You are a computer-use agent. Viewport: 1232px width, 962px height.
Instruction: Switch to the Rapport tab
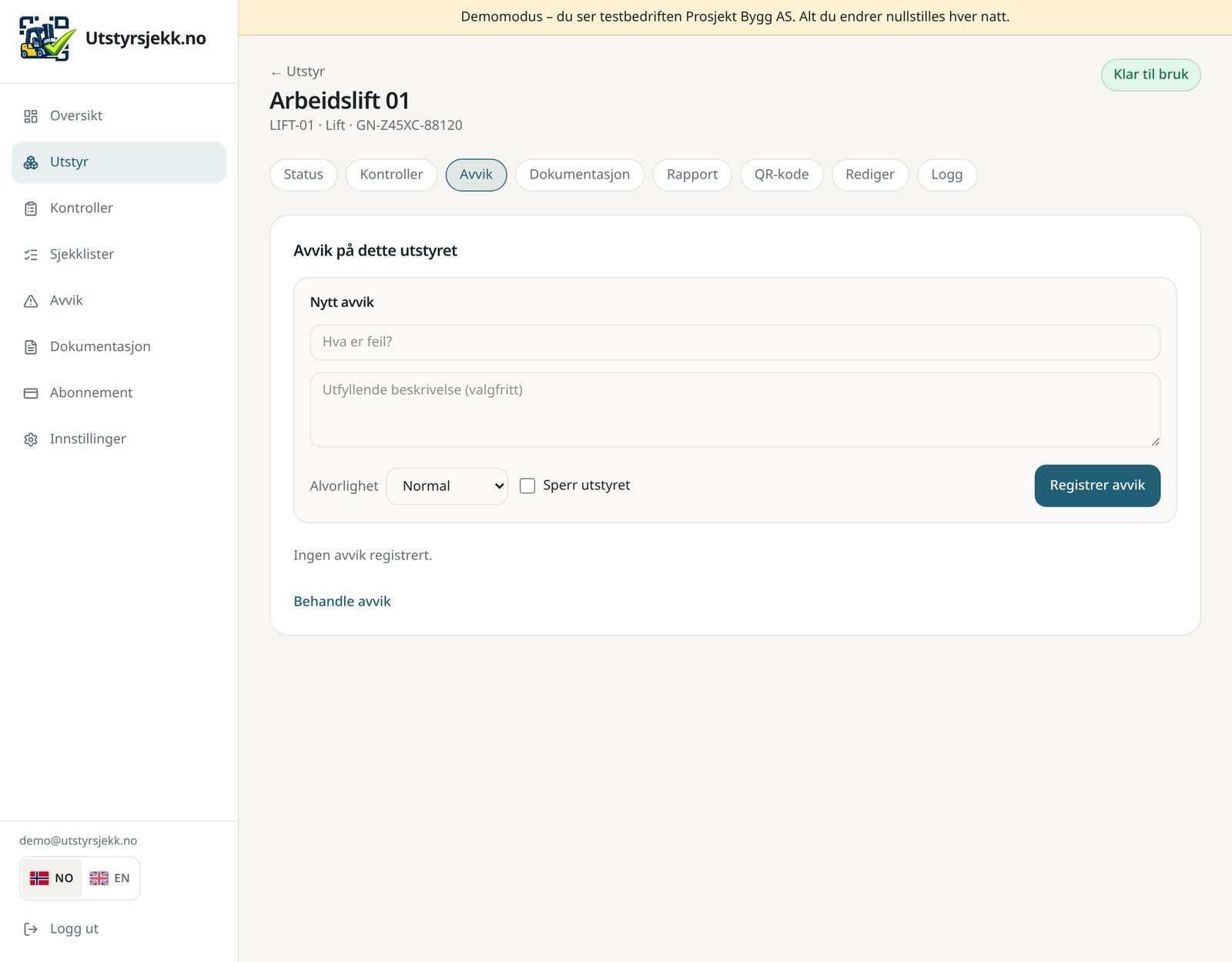click(692, 175)
